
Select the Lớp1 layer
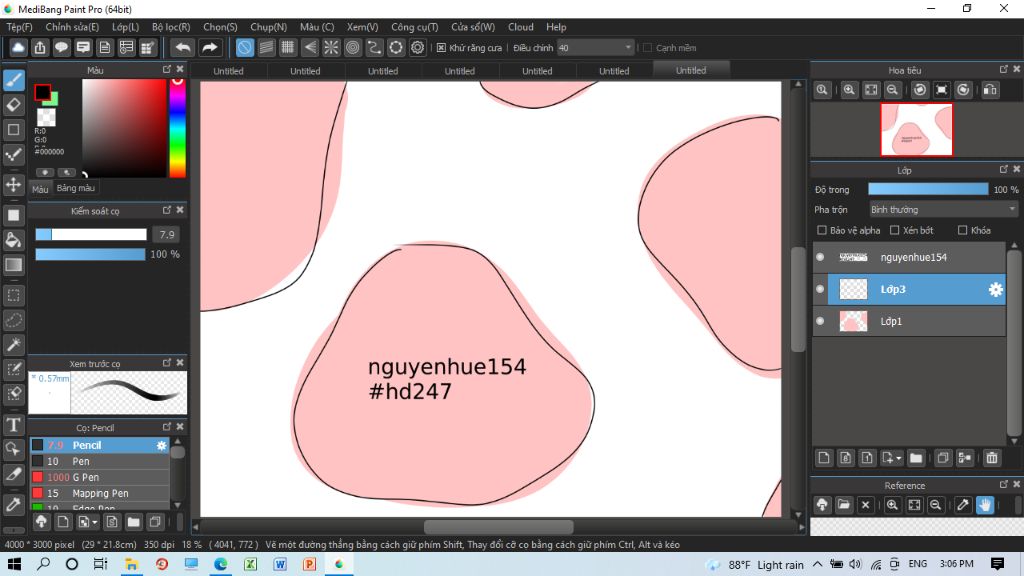(x=910, y=321)
